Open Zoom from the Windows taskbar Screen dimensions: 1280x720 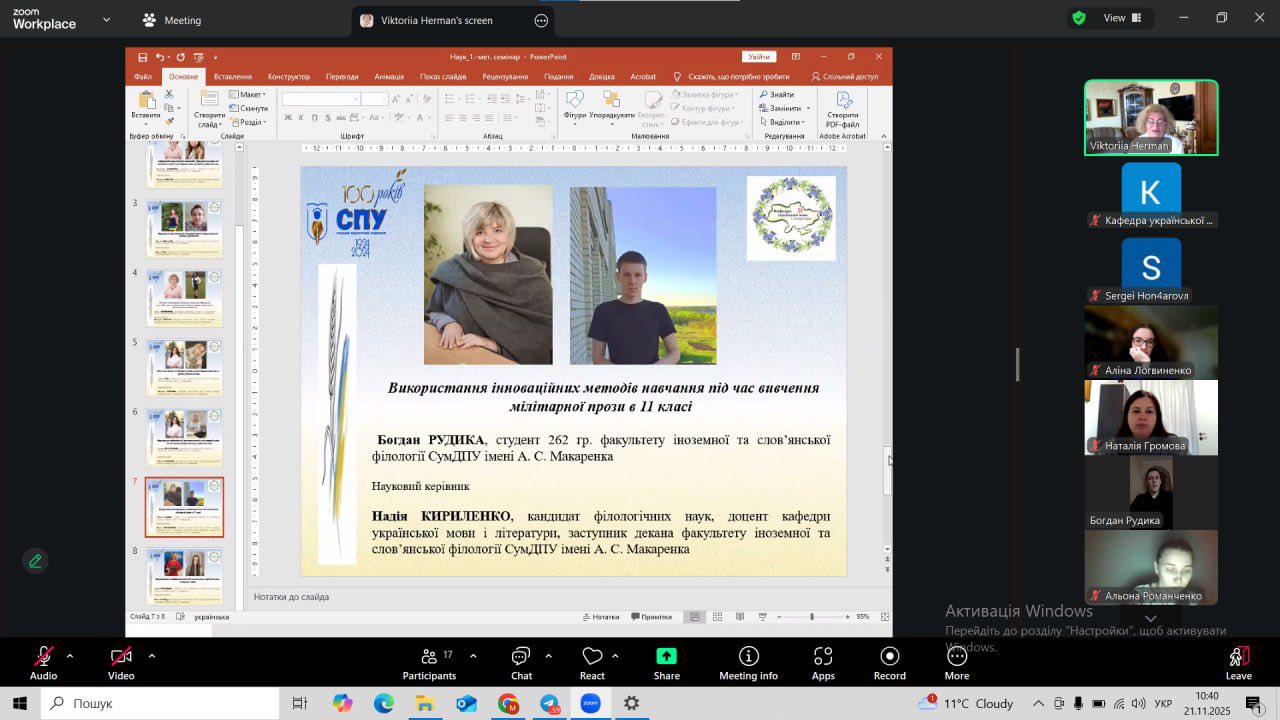coord(590,703)
